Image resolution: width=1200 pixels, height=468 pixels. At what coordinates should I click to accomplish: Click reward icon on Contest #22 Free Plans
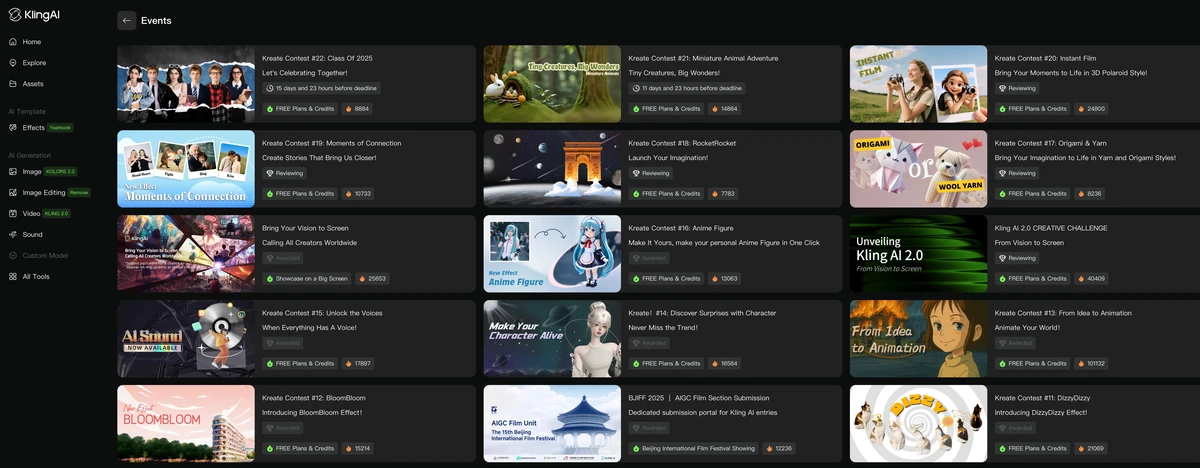(270, 109)
